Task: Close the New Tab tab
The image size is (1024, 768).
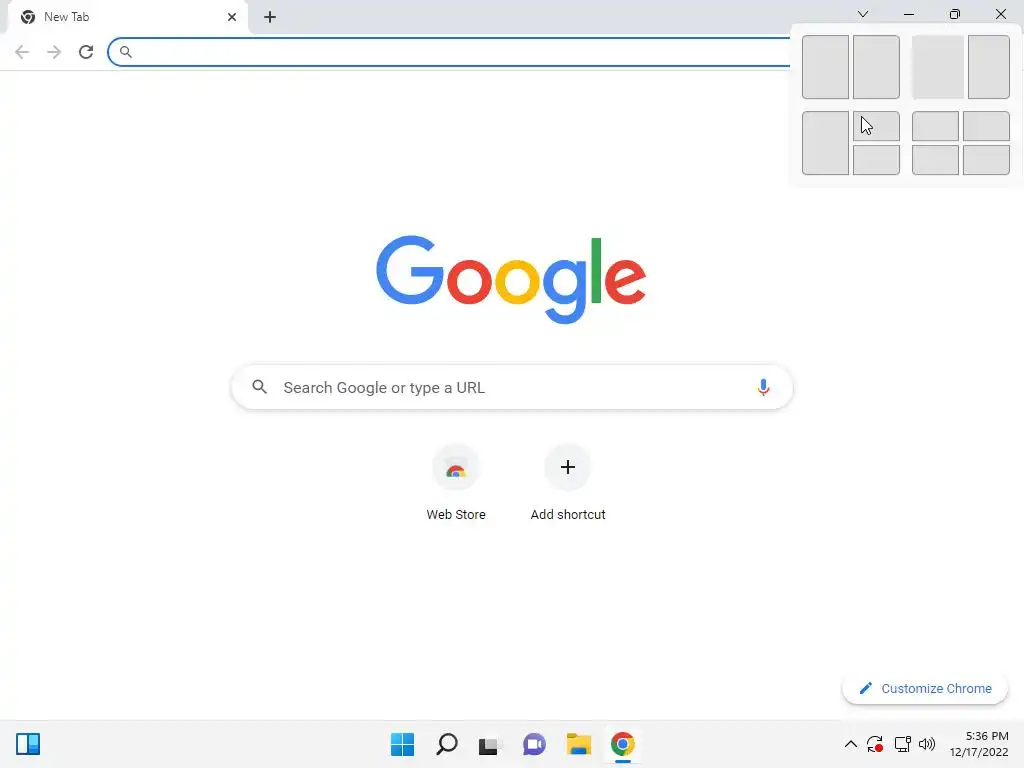Action: click(232, 17)
